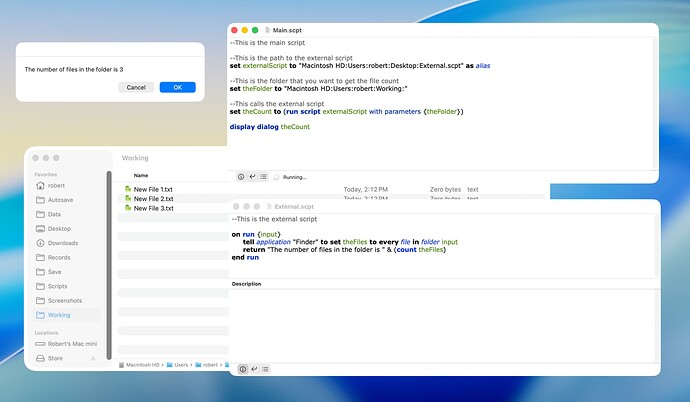The image size is (690, 402).
Task: Sort Finder list by Name column header
Action: point(141,175)
